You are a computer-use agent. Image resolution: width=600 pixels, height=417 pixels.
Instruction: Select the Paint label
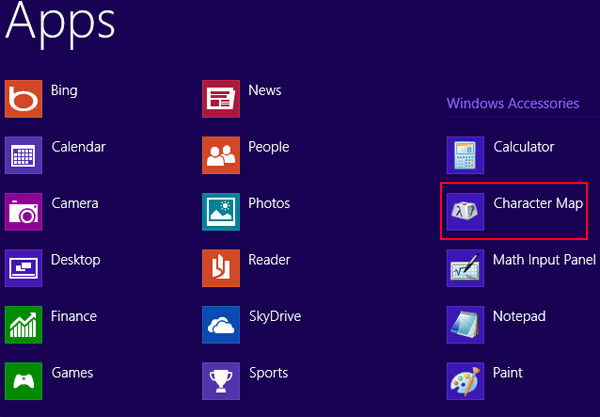point(508,373)
